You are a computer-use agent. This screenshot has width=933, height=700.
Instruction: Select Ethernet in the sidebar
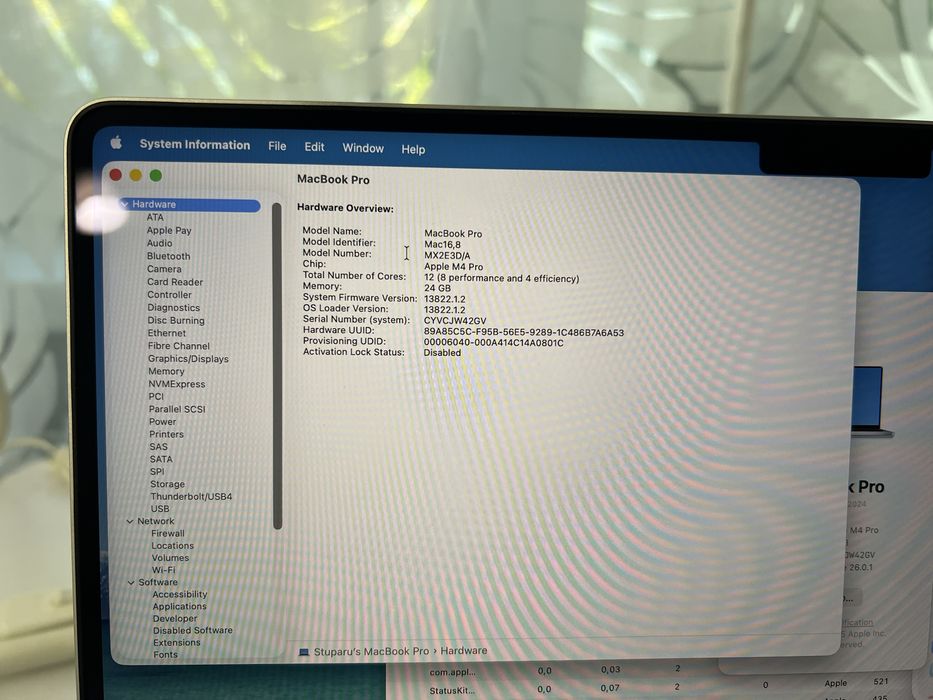click(167, 333)
